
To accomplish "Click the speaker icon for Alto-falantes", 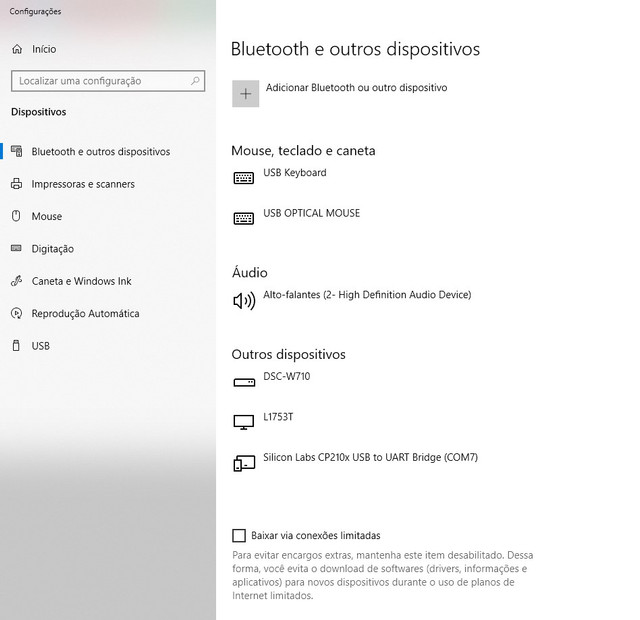I will (244, 300).
